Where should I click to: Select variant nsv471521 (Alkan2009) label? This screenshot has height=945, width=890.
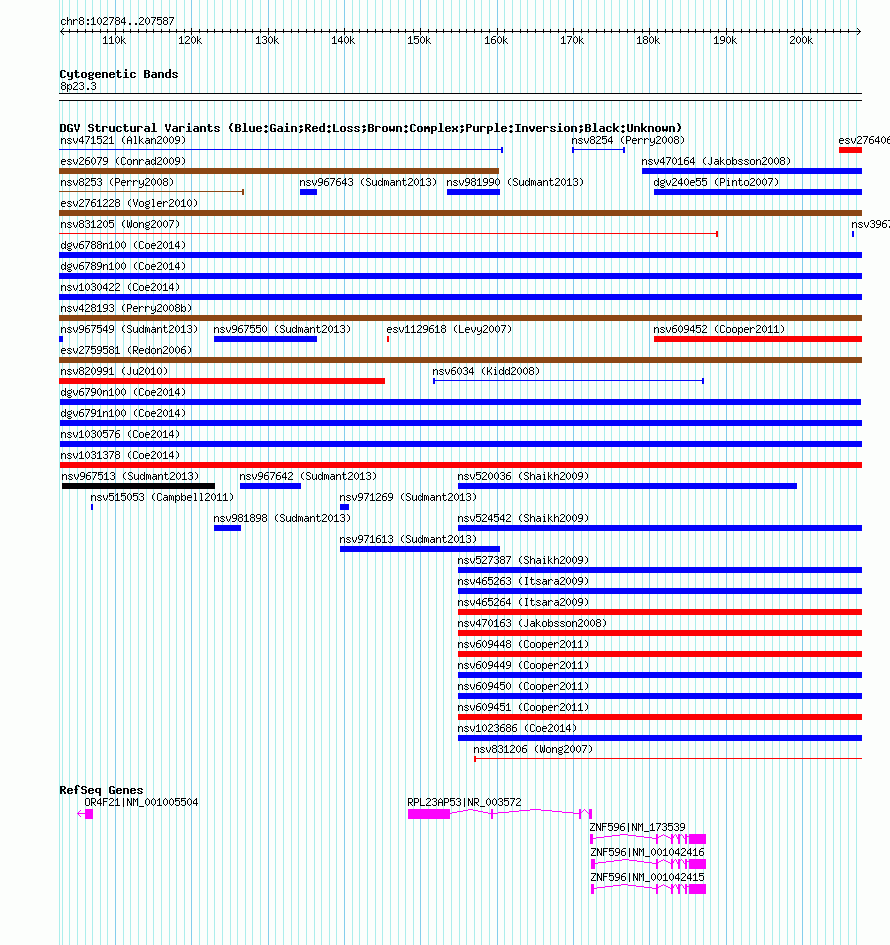point(123,140)
